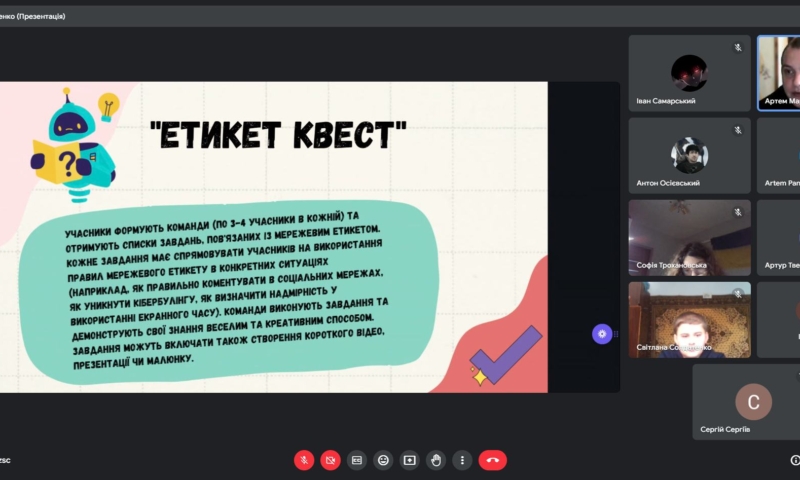Select Софія Трохановська video tile
The width and height of the screenshot is (800, 480).
click(x=689, y=238)
